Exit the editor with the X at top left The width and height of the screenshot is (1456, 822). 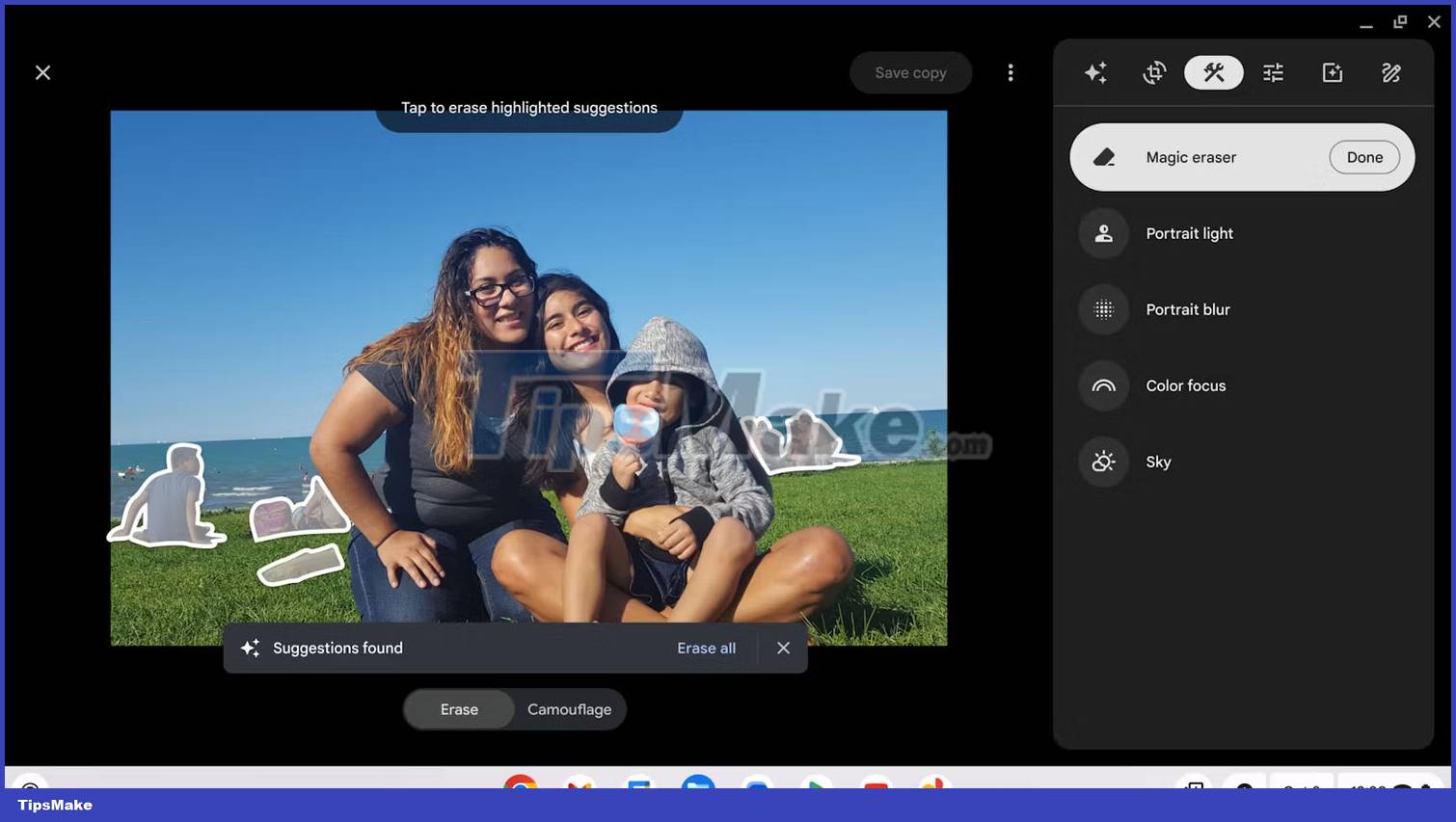pyautogui.click(x=42, y=72)
